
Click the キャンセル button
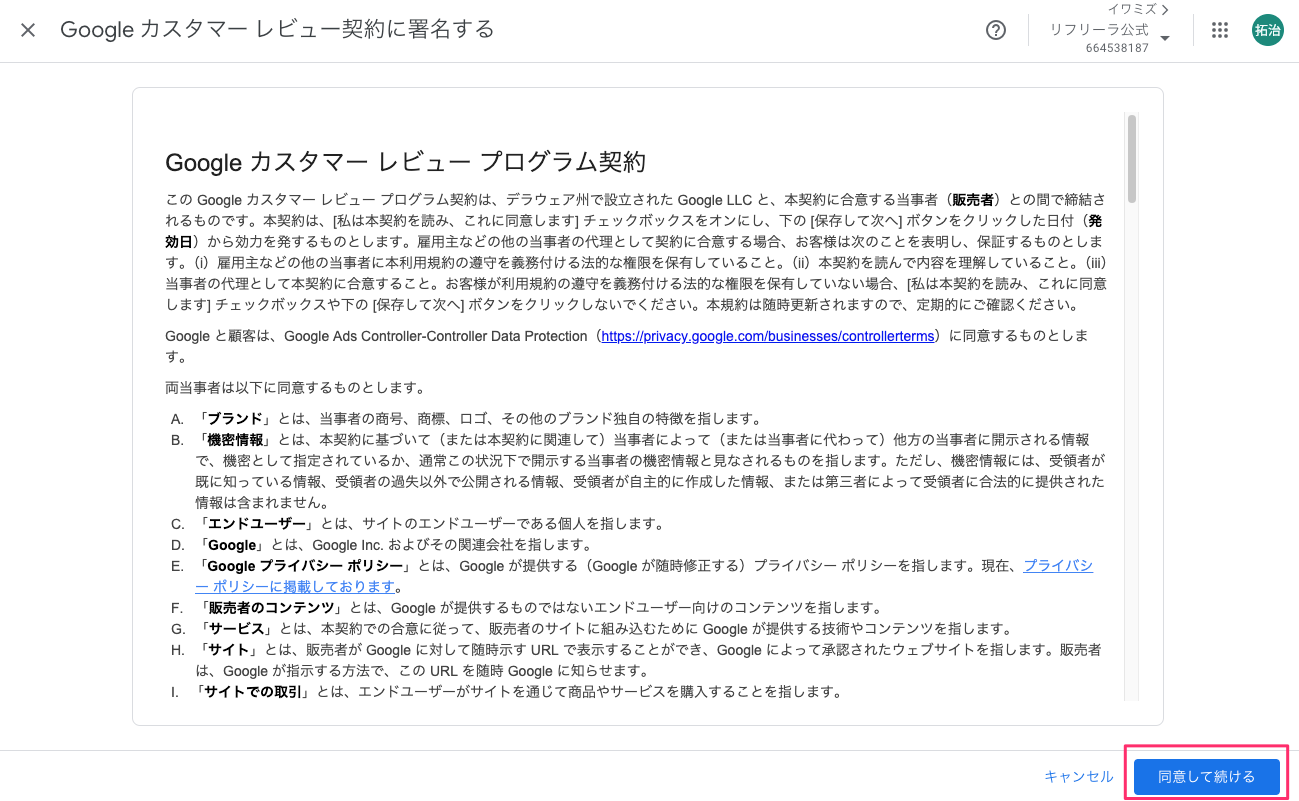1078,777
